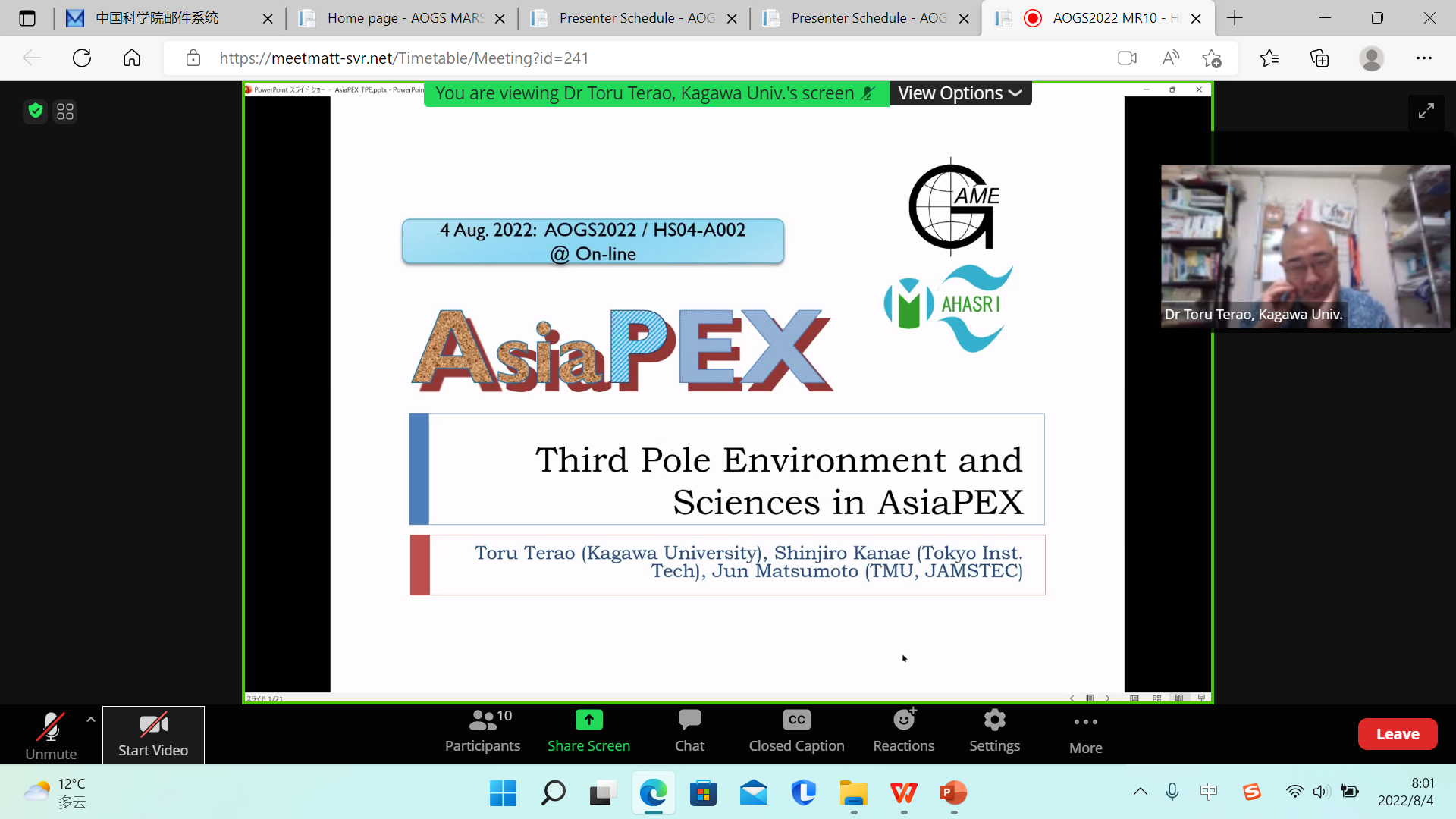Expand audio options arrow next to Unmute
The image size is (1456, 819).
pos(91,719)
